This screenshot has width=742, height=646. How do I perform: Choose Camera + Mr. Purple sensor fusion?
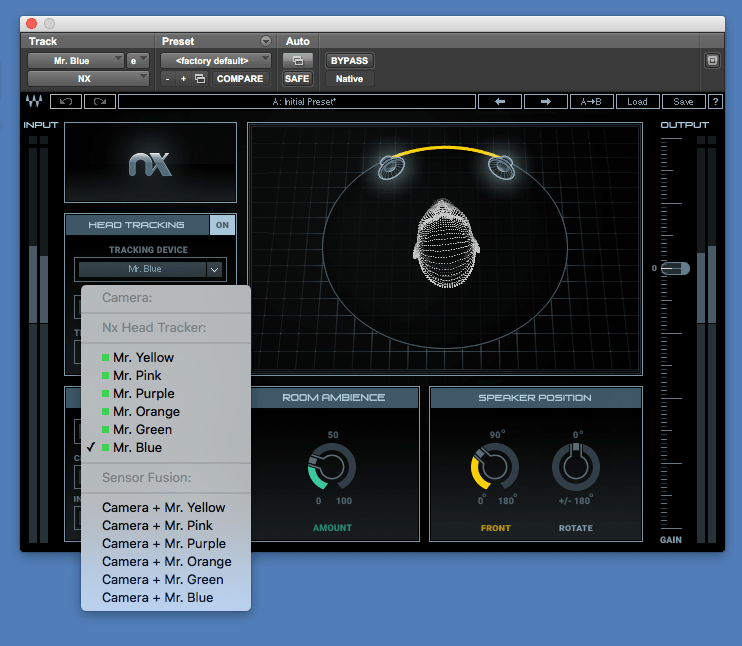[166, 543]
